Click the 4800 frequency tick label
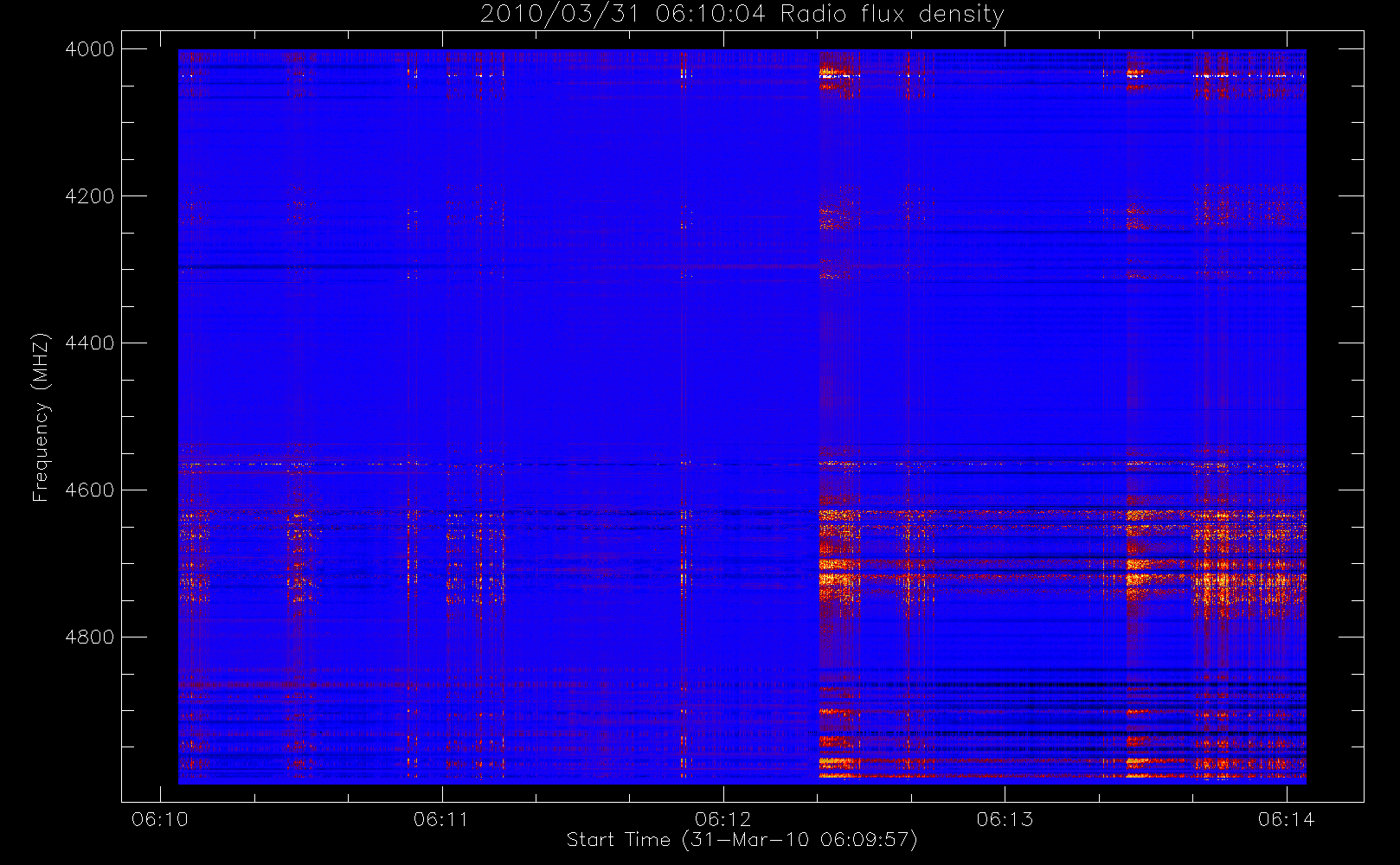The image size is (1400, 865). coord(90,638)
